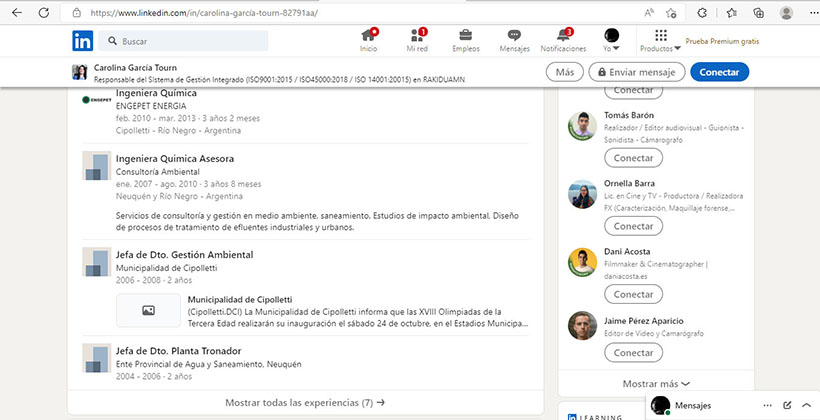820x420 pixels.
Task: Open the Productos apps dropdown
Action: coord(660,40)
